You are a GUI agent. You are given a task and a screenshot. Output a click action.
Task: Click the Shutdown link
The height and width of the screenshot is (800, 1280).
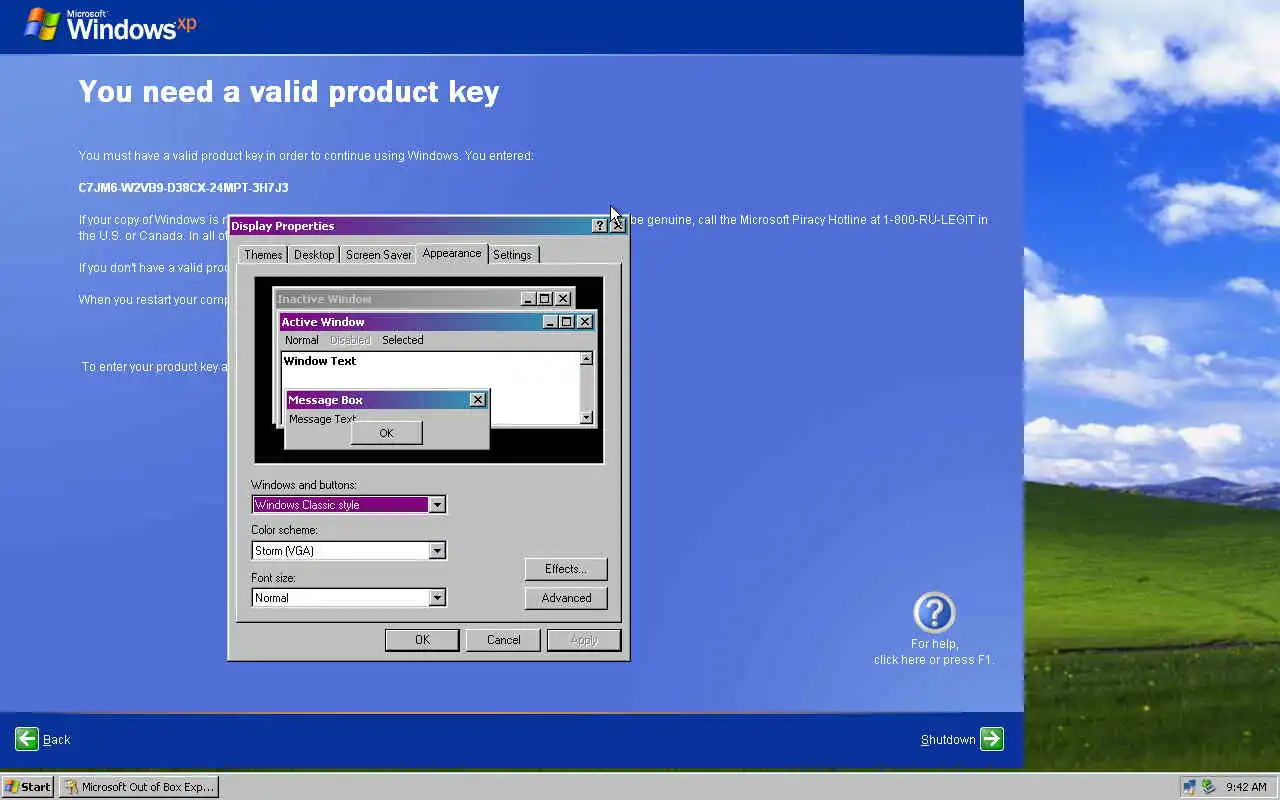pyautogui.click(x=948, y=740)
